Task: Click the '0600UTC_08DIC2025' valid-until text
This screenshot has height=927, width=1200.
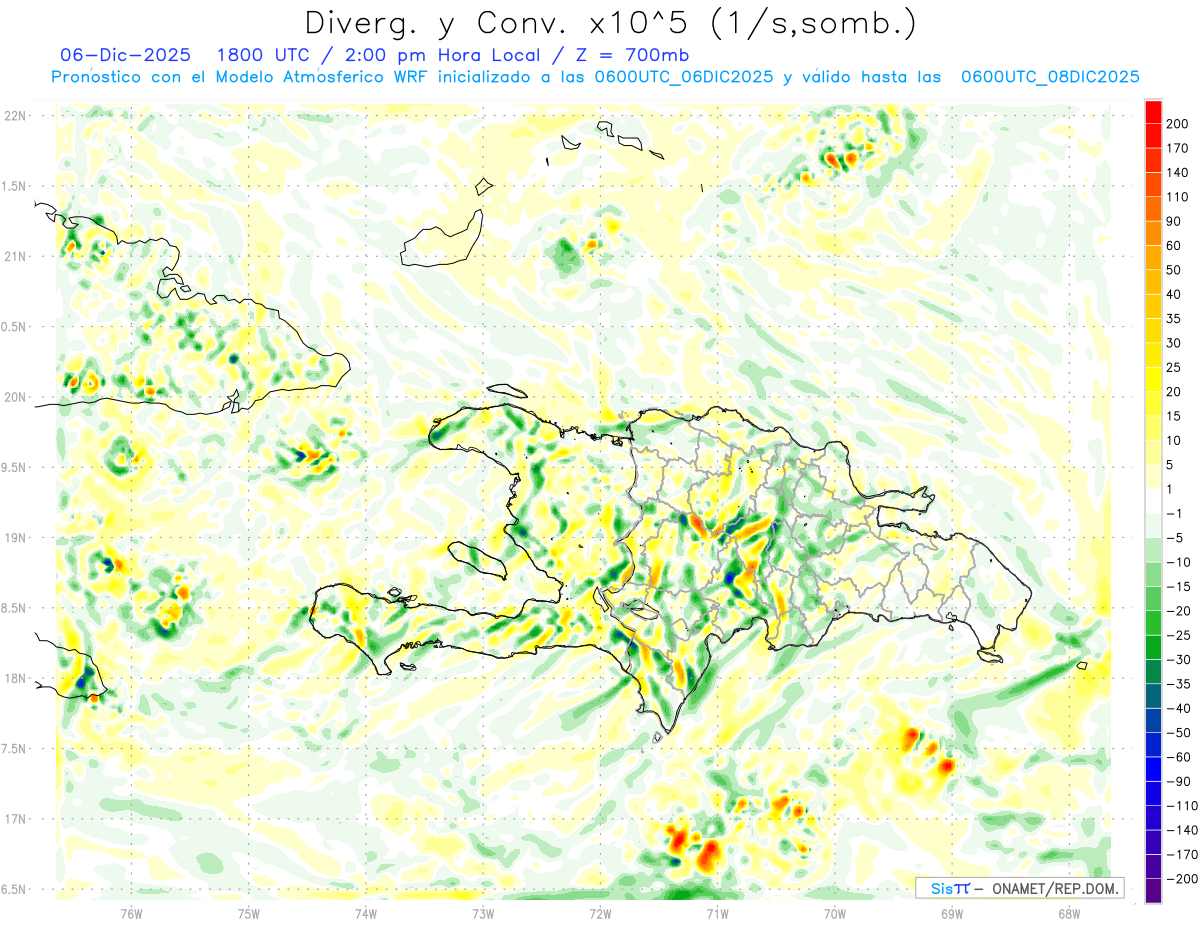Action: click(x=1050, y=77)
